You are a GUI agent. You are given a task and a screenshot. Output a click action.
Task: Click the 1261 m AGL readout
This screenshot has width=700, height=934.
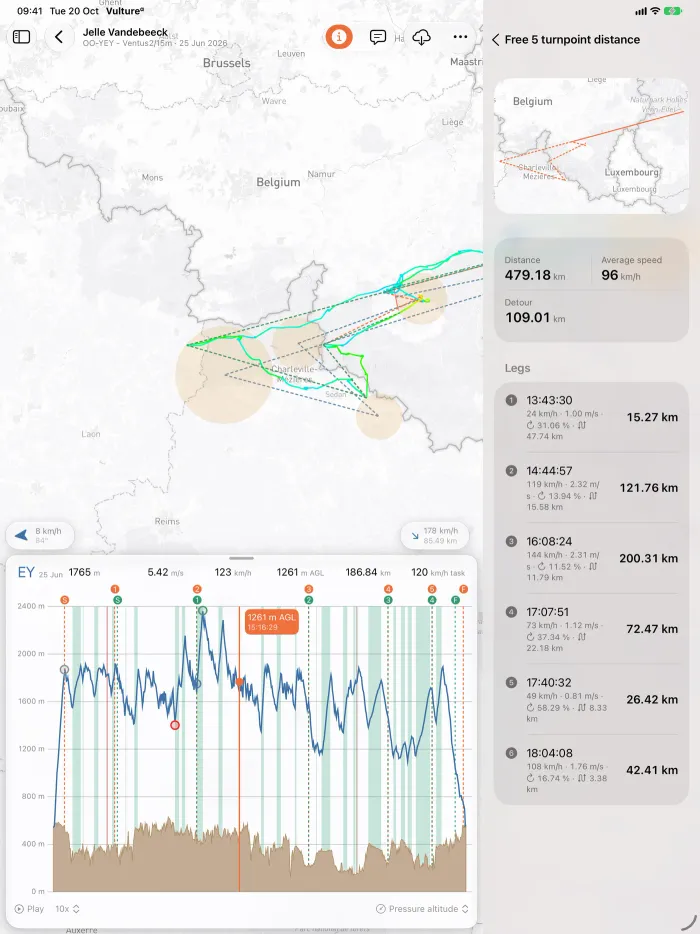(x=300, y=572)
